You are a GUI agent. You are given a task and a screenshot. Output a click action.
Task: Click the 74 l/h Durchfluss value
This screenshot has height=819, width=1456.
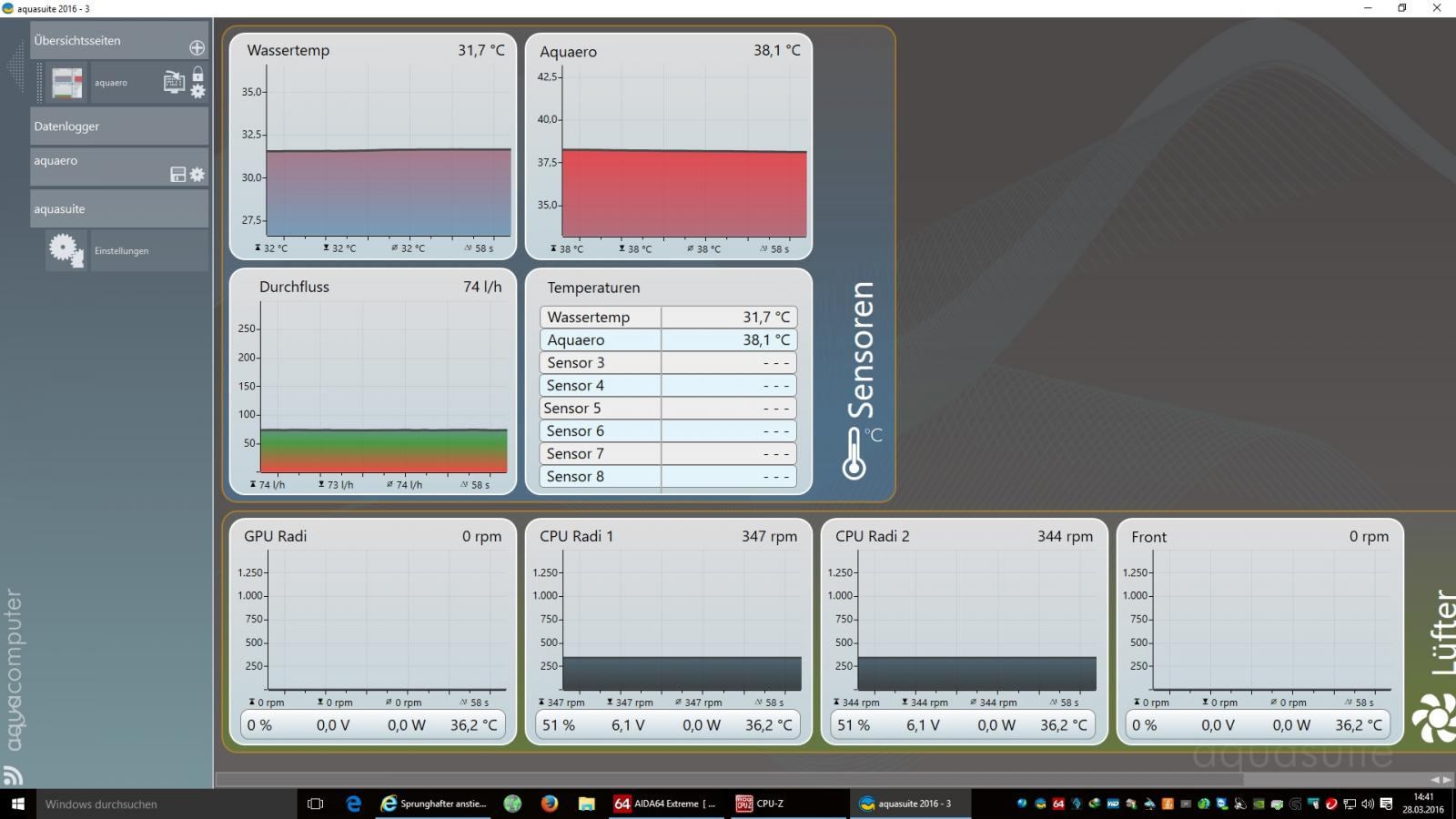pyautogui.click(x=482, y=287)
